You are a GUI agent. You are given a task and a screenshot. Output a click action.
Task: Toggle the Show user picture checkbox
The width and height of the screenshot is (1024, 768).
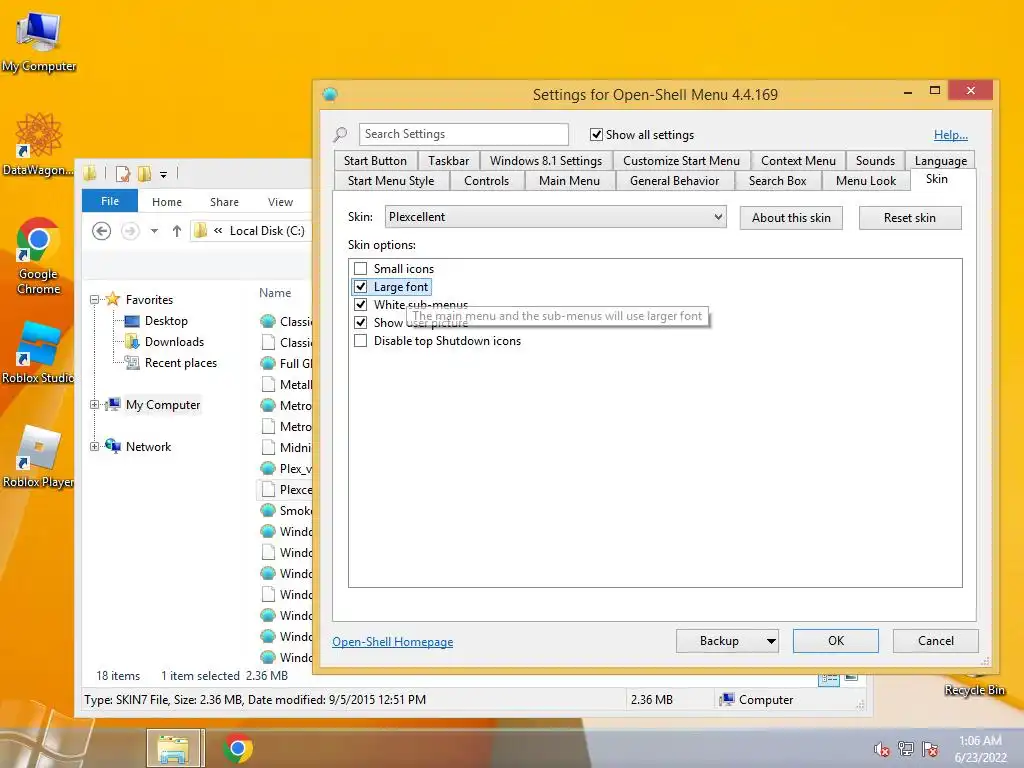360,323
